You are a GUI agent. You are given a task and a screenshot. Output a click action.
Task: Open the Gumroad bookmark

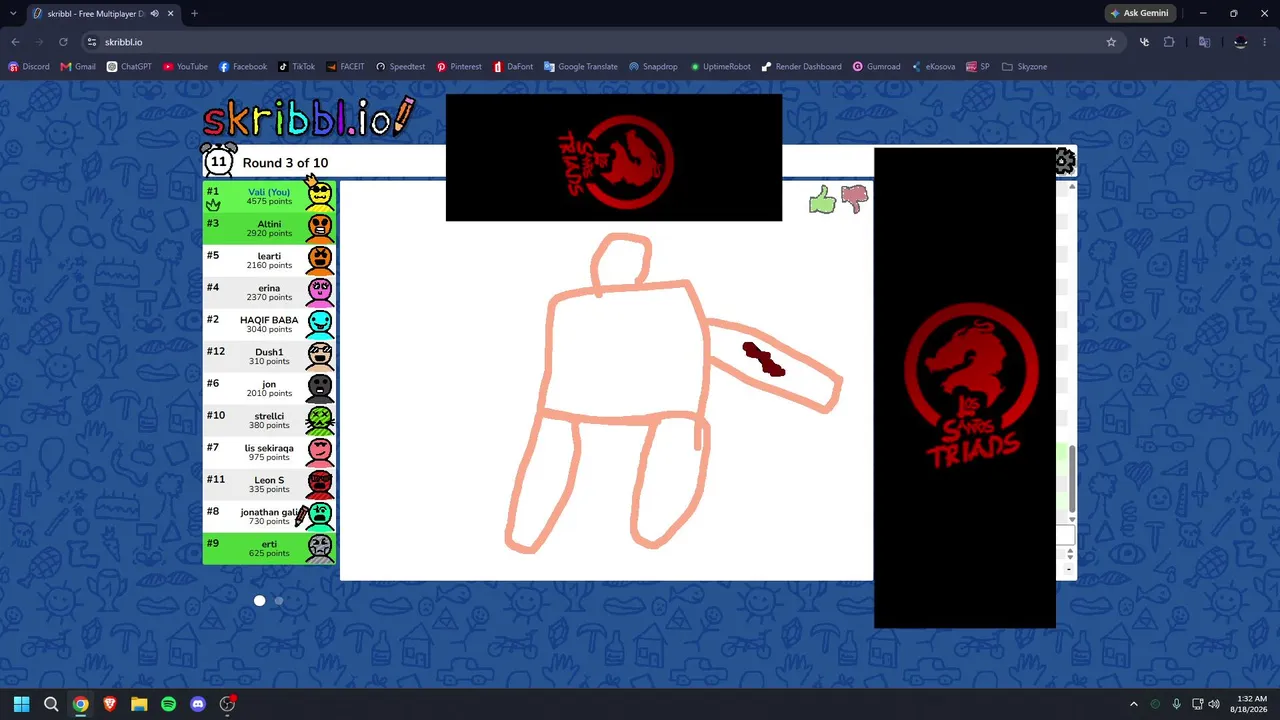(877, 67)
